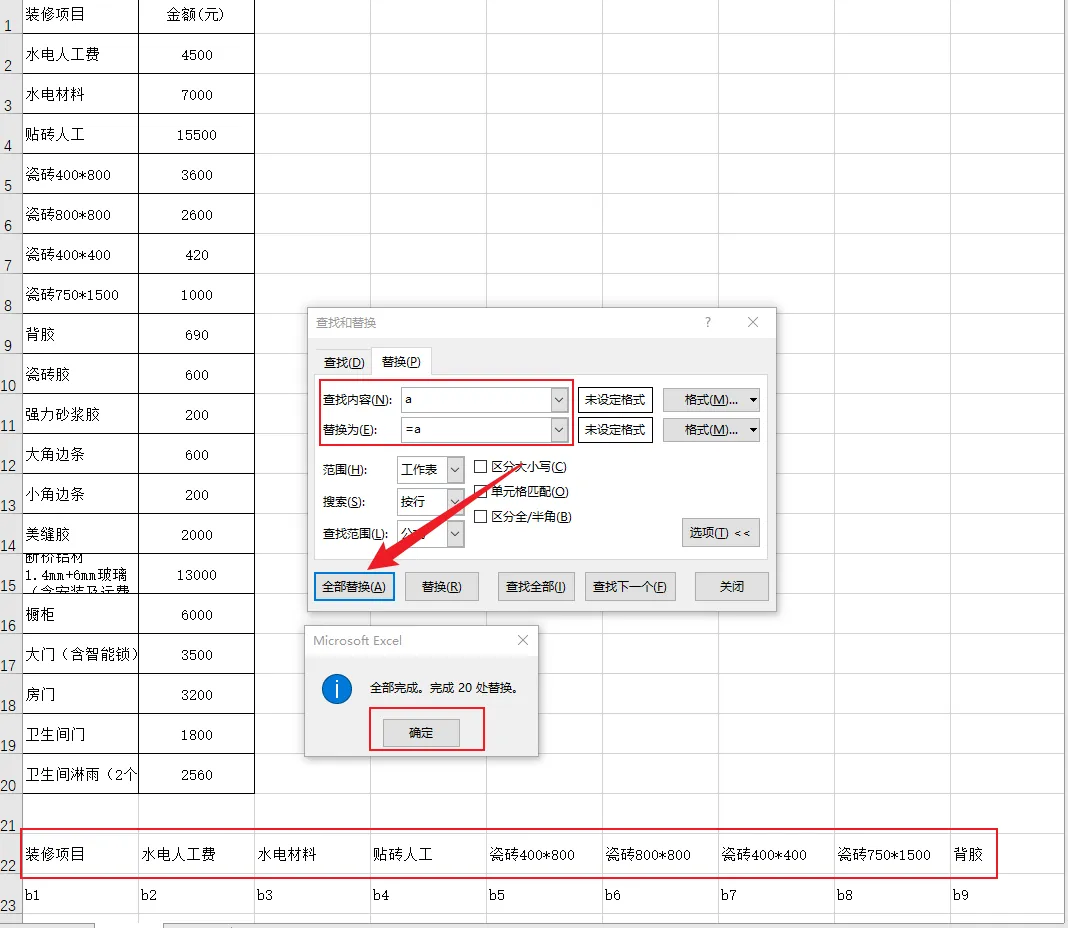Click the 查找内容(N) input field
Image resolution: width=1068 pixels, height=928 pixels.
(x=476, y=400)
